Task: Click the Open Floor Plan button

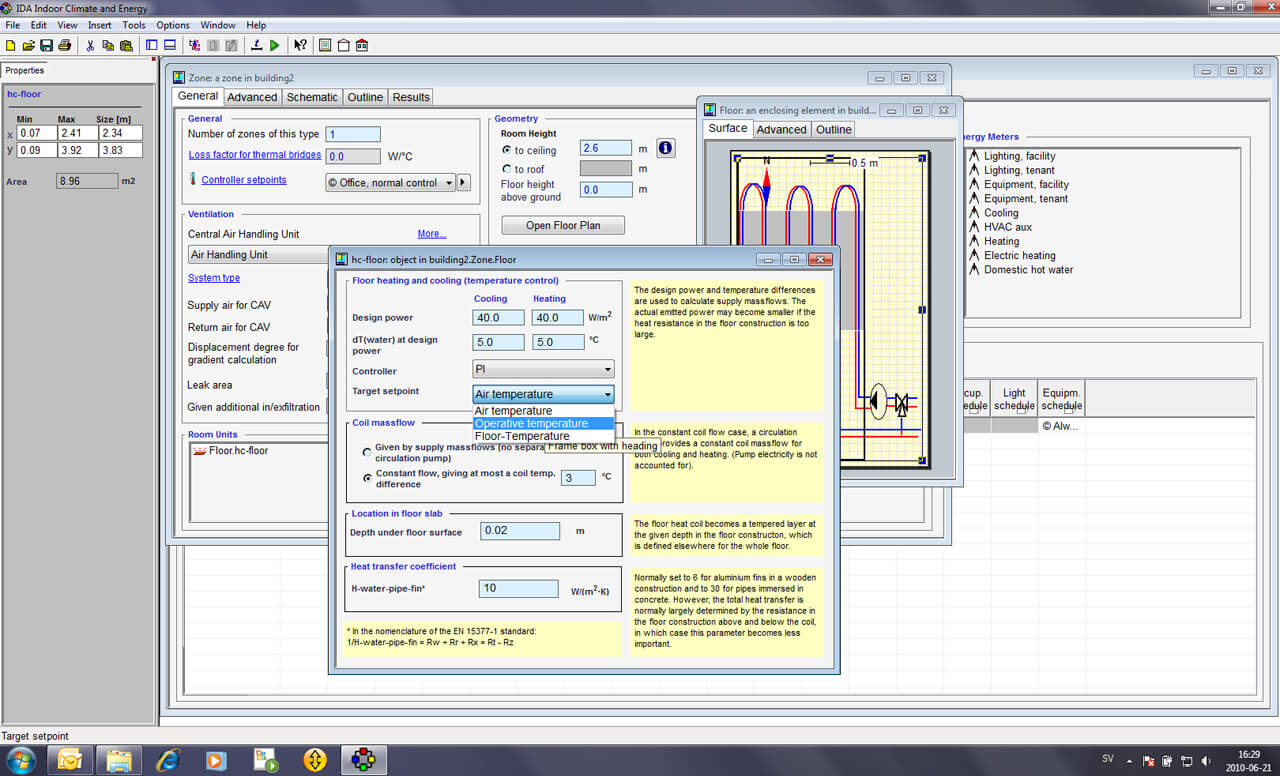Action: [563, 225]
